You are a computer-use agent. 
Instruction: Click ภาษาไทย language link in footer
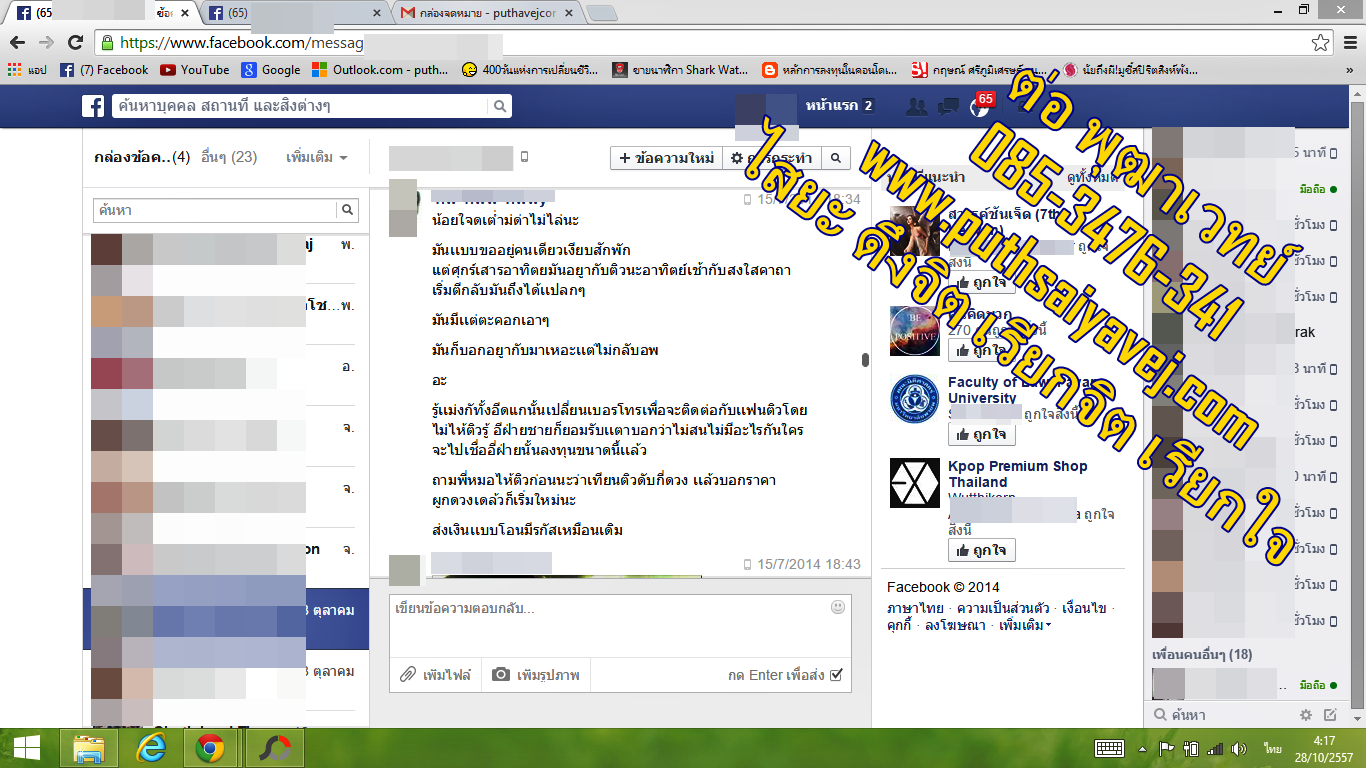click(915, 608)
